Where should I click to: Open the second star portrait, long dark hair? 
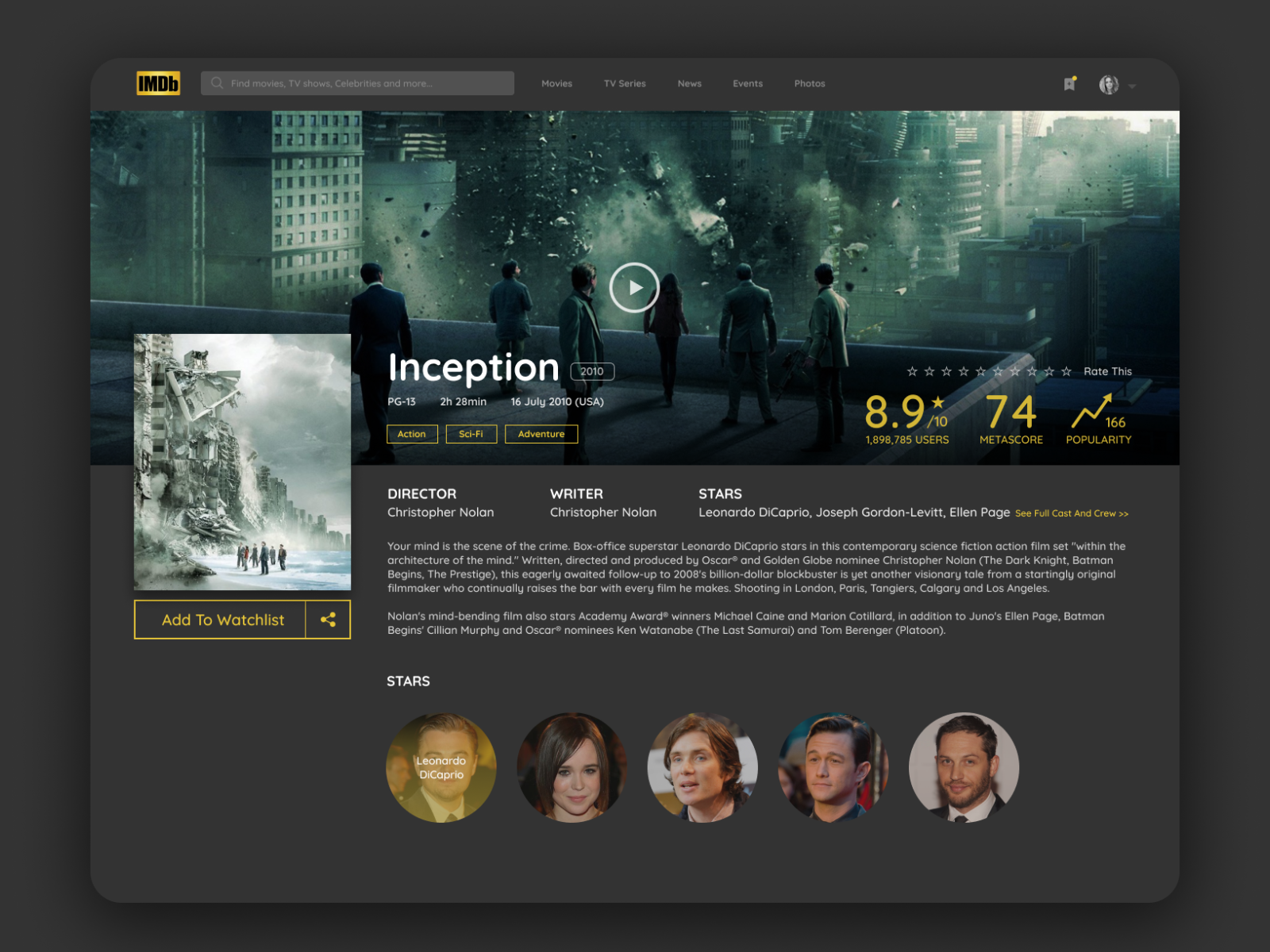coord(571,767)
